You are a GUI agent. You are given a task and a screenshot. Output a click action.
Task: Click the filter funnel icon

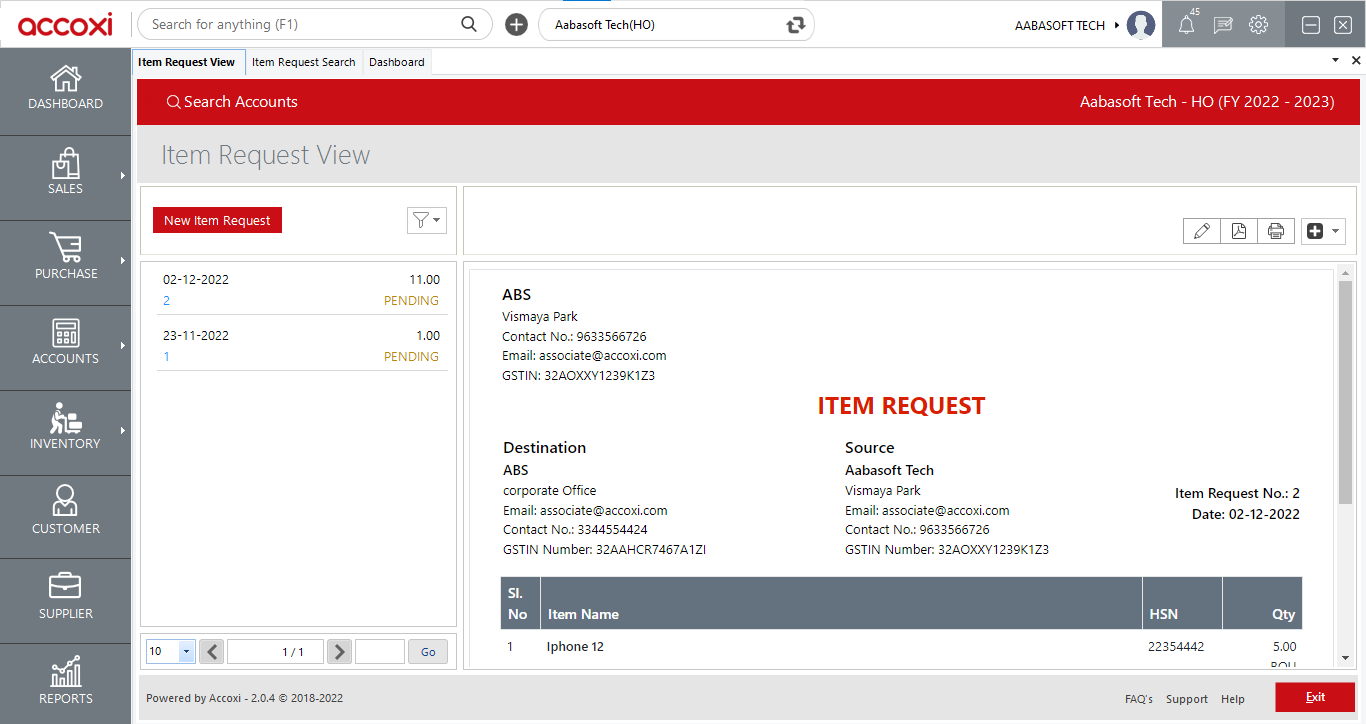pyautogui.click(x=421, y=220)
